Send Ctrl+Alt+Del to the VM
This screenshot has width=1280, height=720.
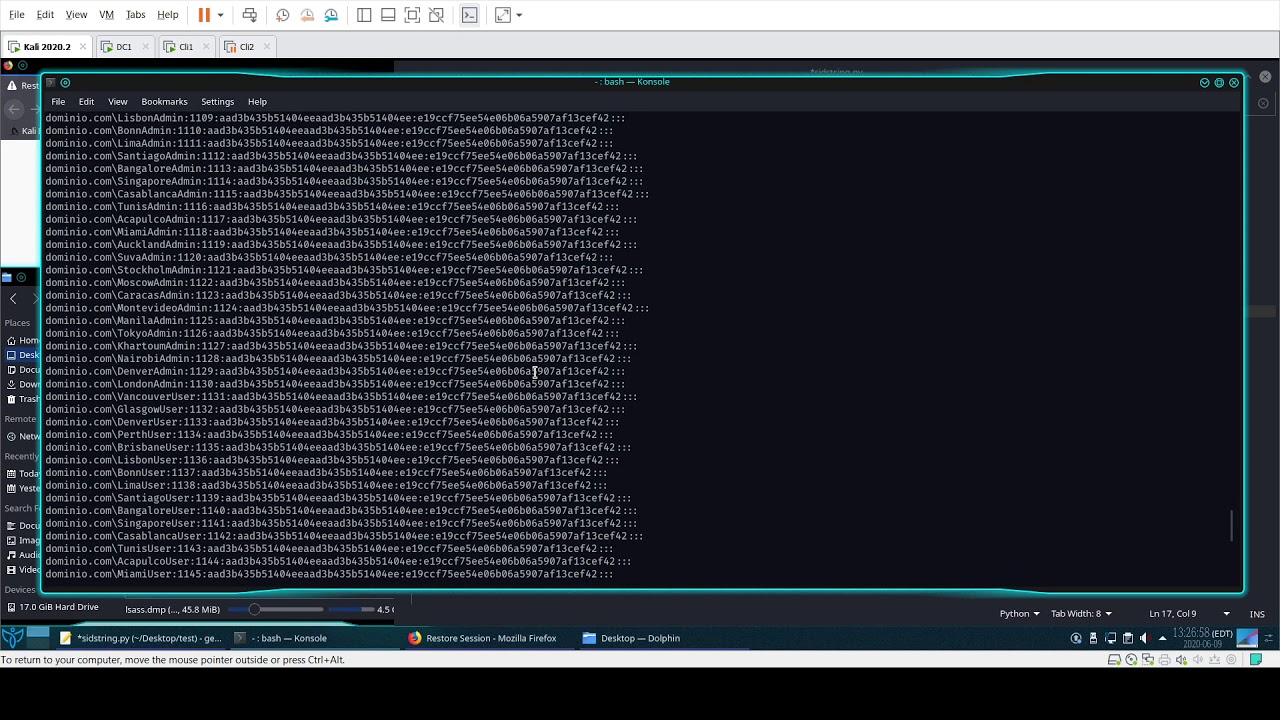pos(250,15)
